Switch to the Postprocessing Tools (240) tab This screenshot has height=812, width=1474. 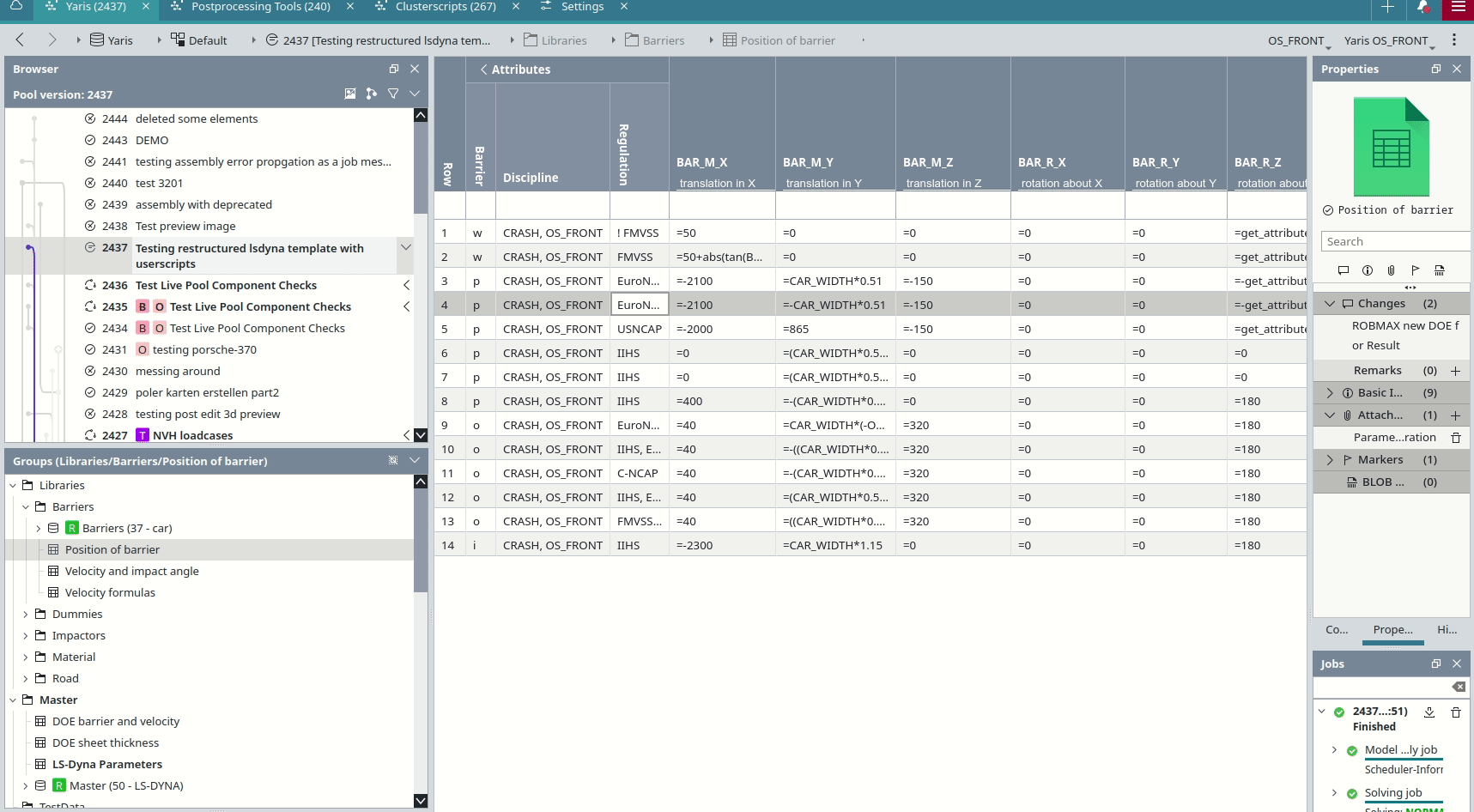(261, 7)
